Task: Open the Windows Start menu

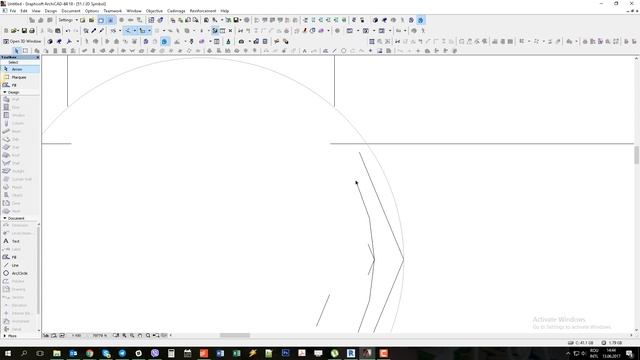Action: click(x=8, y=353)
